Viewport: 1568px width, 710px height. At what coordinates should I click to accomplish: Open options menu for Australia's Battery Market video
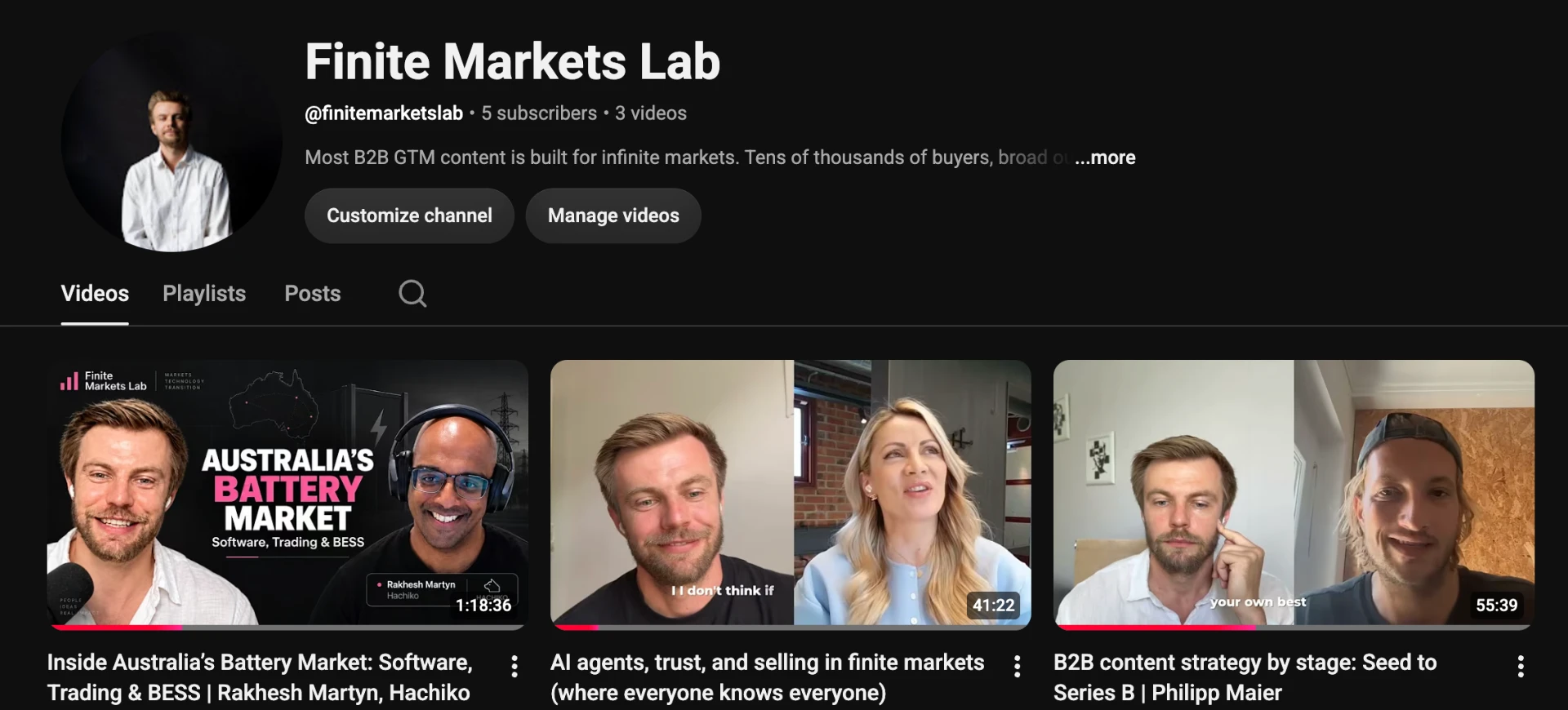(514, 667)
